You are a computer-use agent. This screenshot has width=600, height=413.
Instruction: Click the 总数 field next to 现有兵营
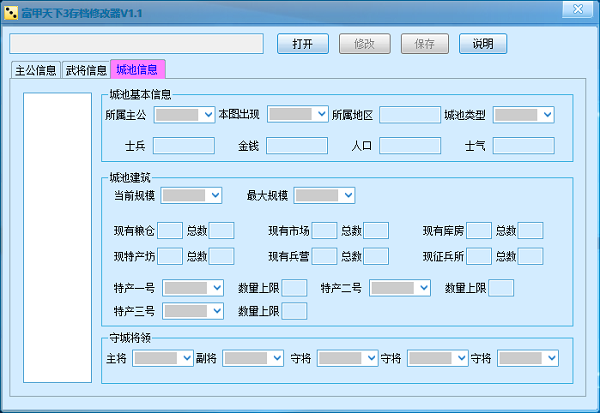[x=376, y=256]
